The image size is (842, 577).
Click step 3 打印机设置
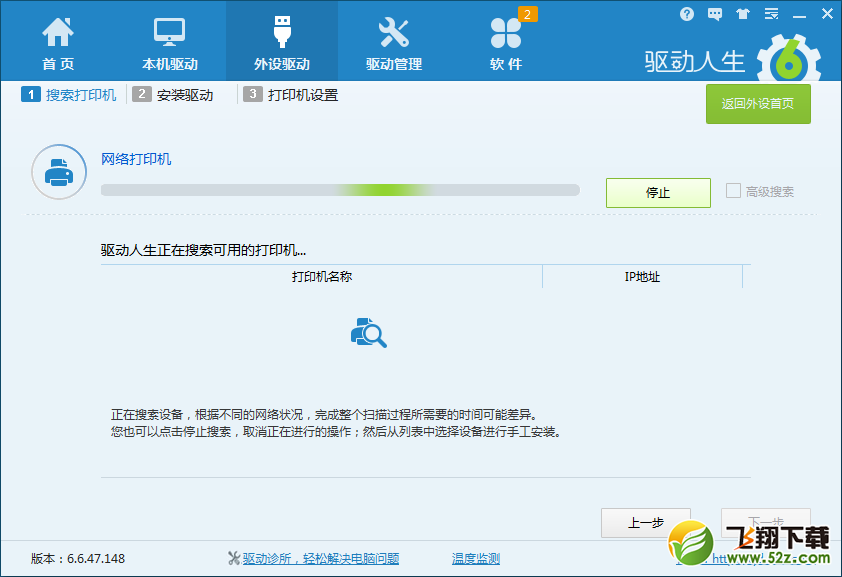pos(291,95)
